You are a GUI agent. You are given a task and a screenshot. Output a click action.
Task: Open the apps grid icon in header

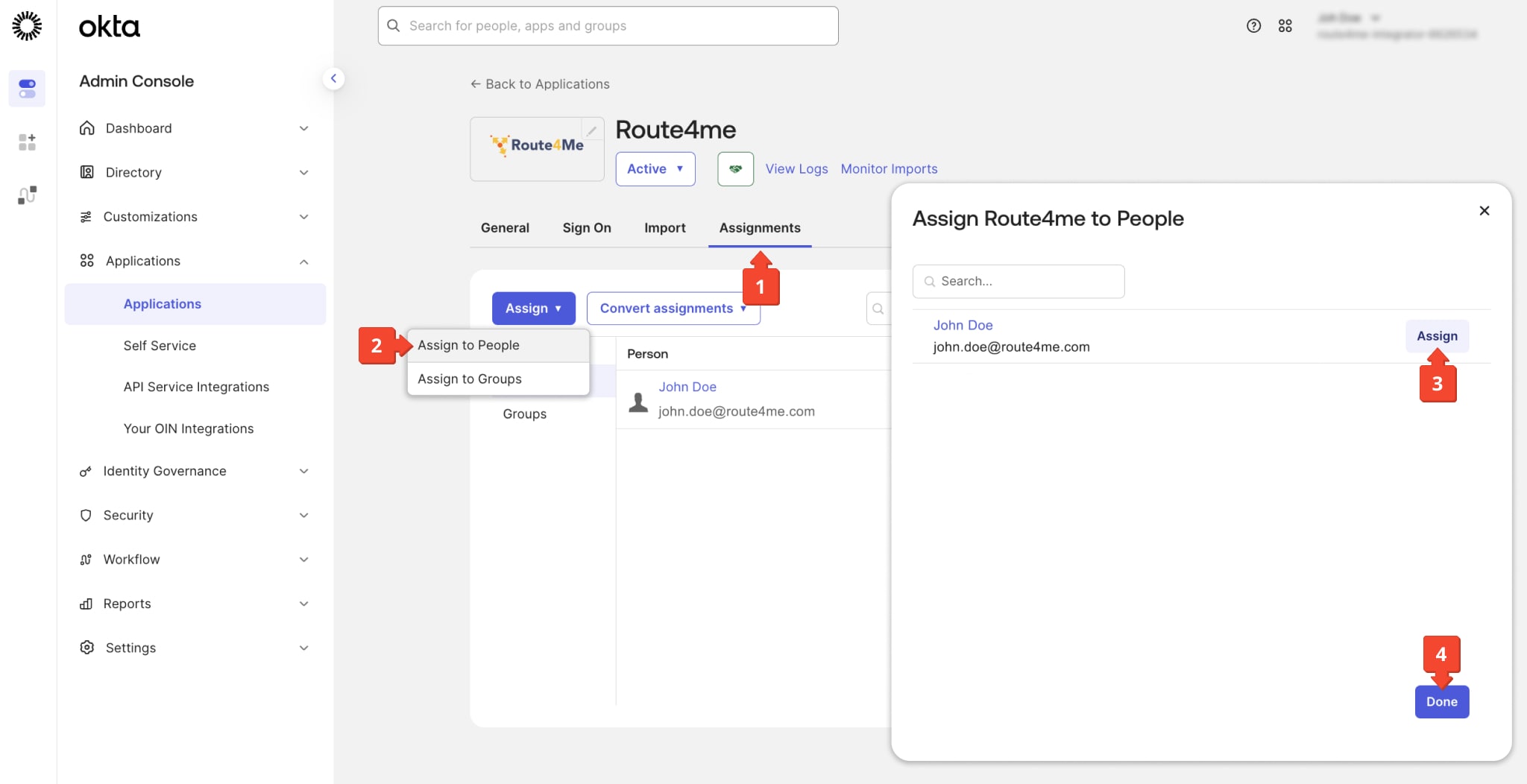point(1285,26)
